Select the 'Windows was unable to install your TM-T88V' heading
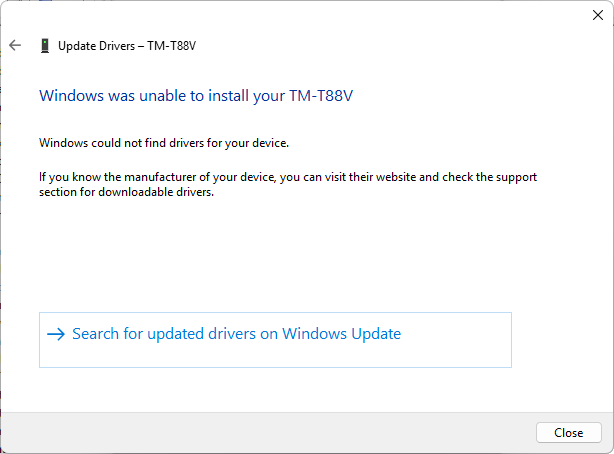Image resolution: width=614 pixels, height=454 pixels. 196,96
